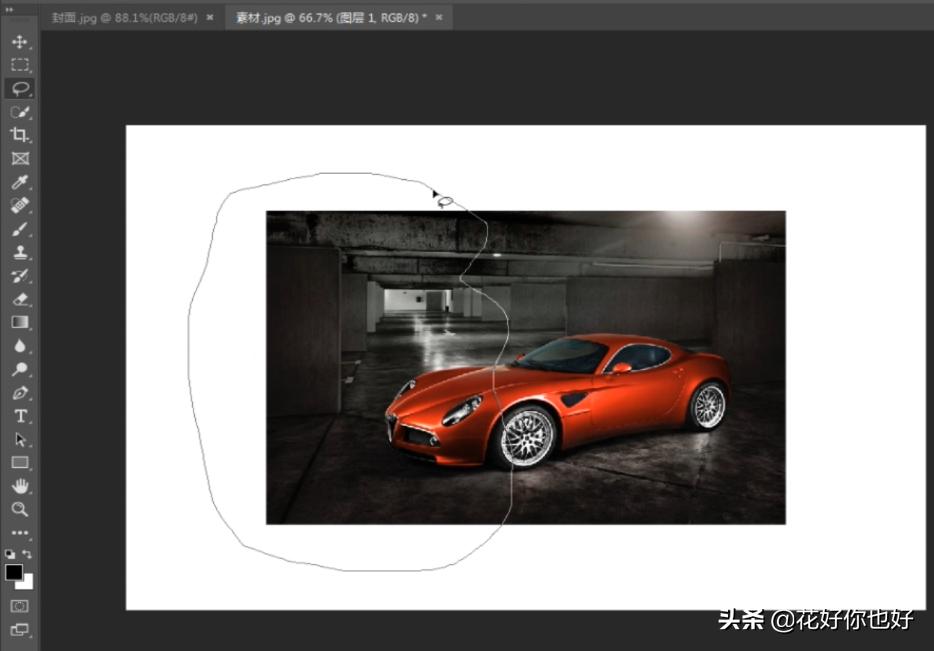Expand the toolbar with the double-arrow
This screenshot has height=651, width=934.
tap(10, 9)
